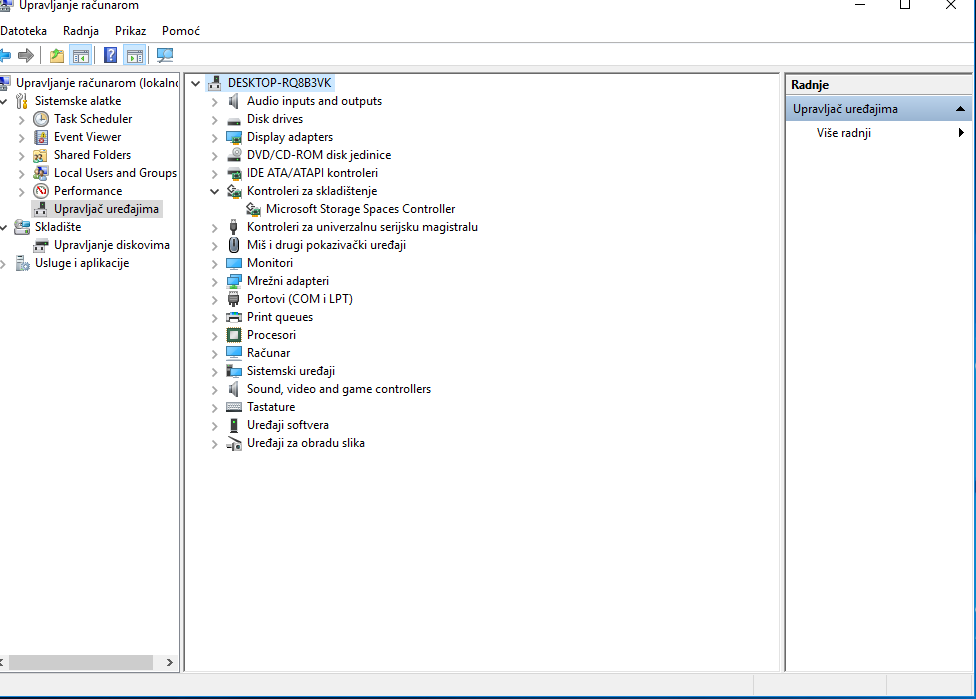The image size is (976, 699).
Task: Expand the Računar node arrow
Action: click(214, 354)
